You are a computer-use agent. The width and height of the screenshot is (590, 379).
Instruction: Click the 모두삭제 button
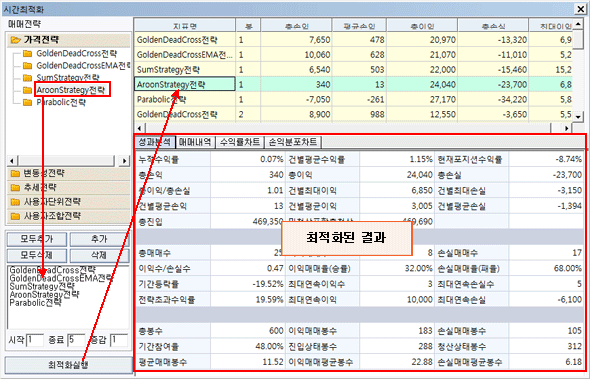[x=36, y=255]
